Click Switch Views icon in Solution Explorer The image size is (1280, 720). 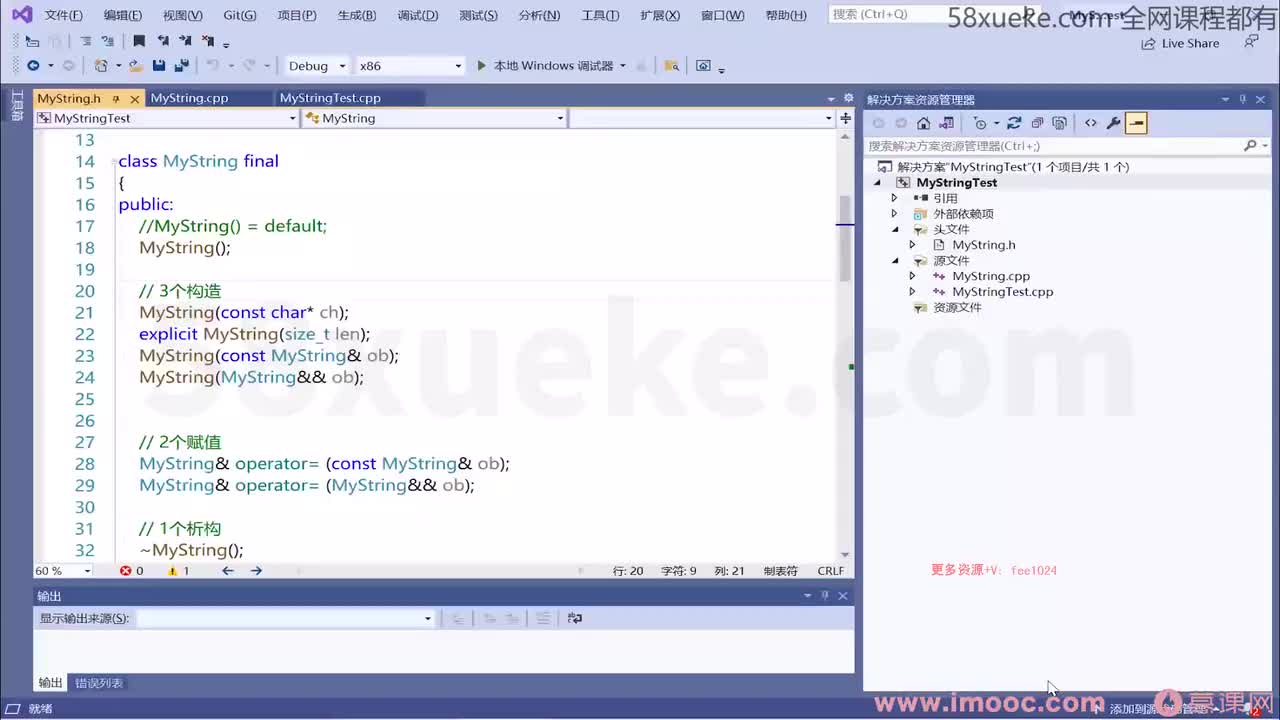(x=946, y=123)
